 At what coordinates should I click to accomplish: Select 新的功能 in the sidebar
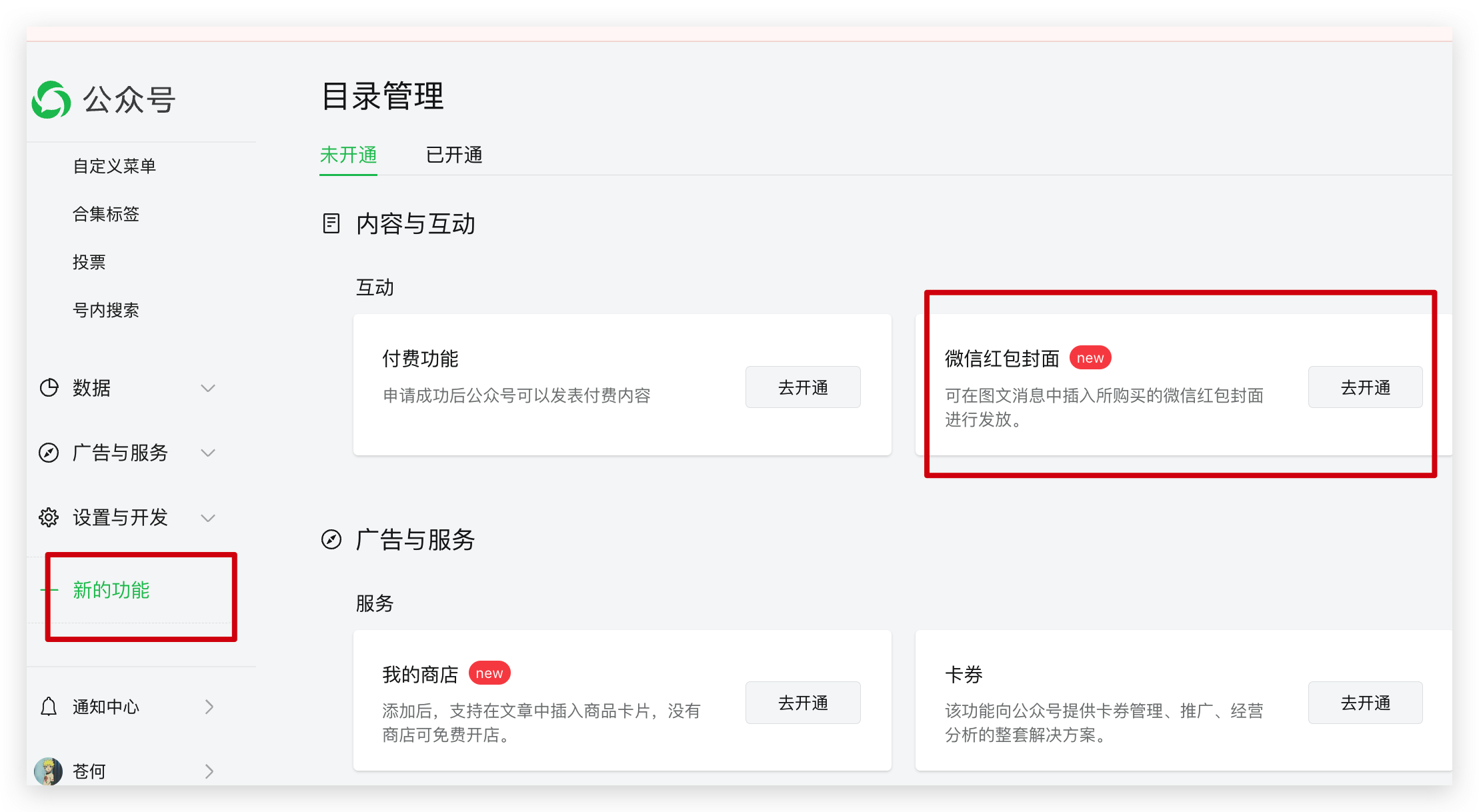pyautogui.click(x=111, y=590)
